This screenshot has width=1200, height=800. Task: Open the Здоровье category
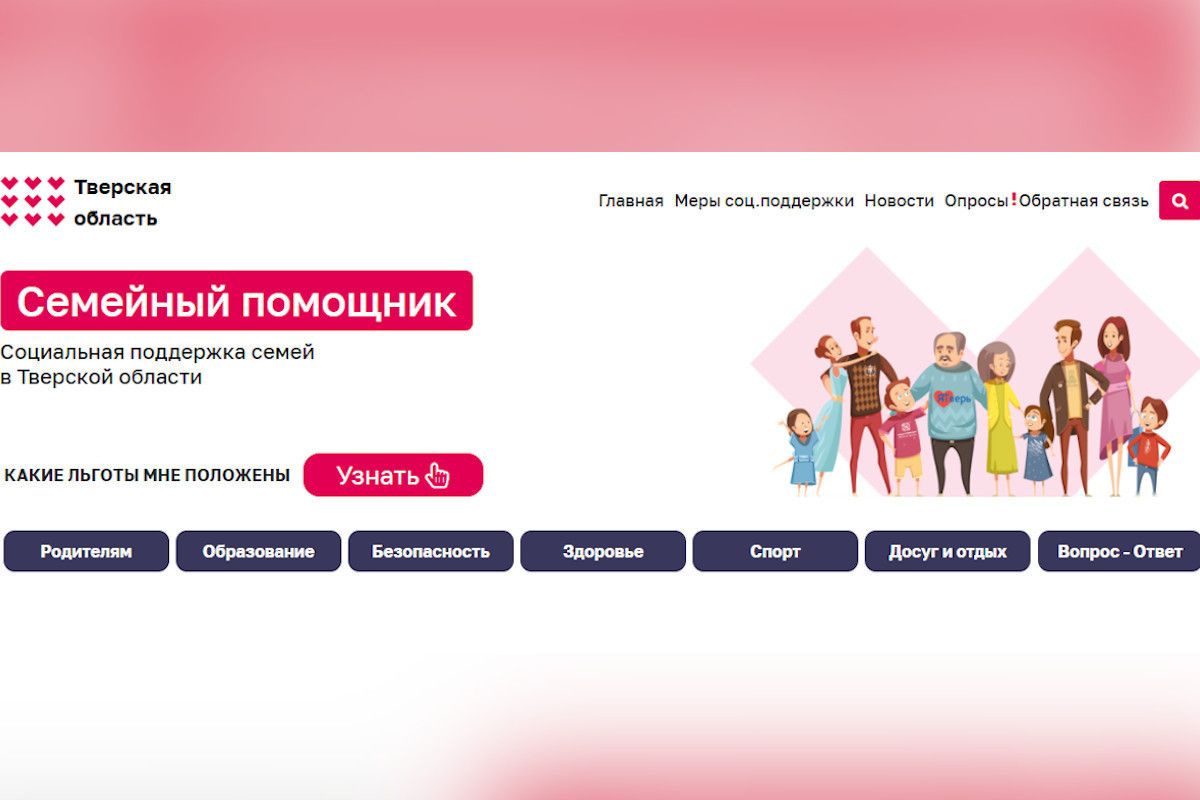[x=603, y=551]
